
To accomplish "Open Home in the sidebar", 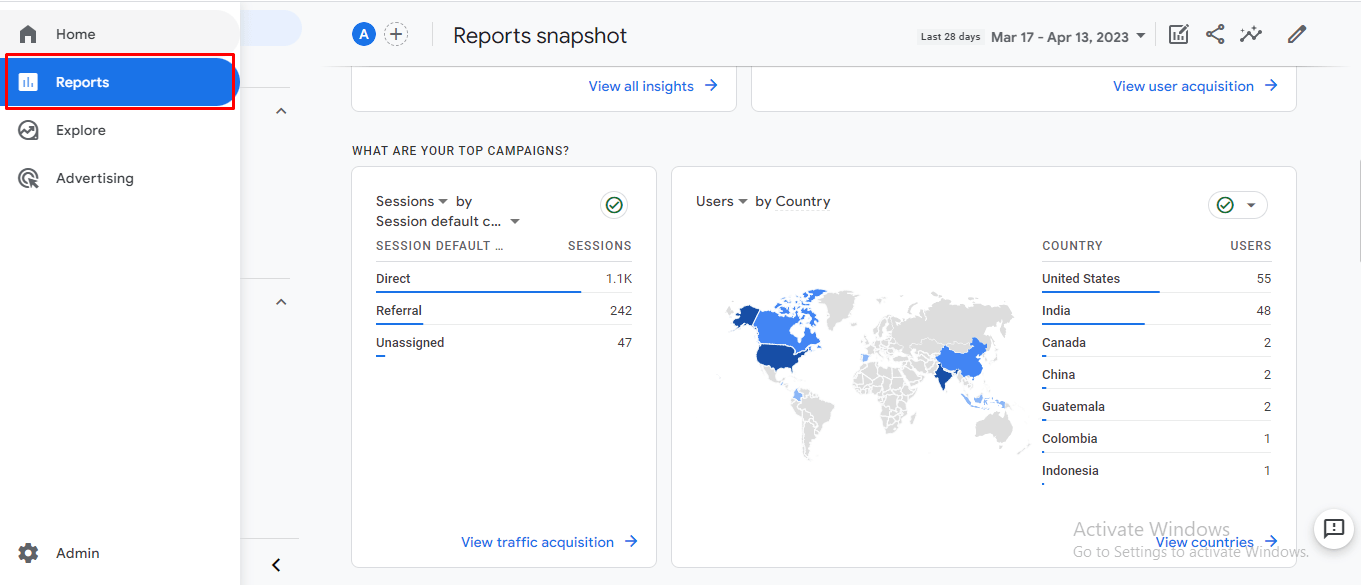I will (x=120, y=34).
